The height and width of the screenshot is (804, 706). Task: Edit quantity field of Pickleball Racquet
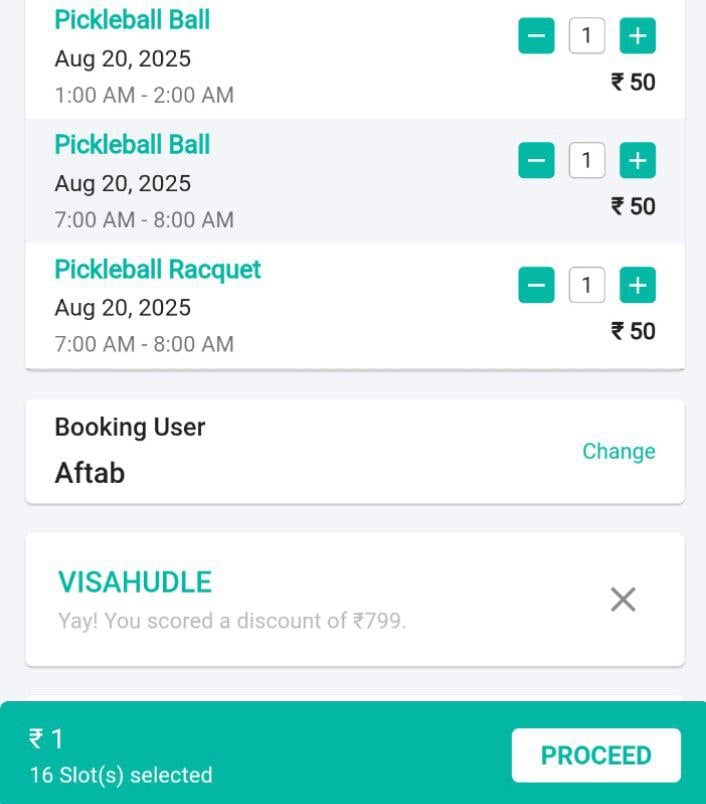point(587,285)
